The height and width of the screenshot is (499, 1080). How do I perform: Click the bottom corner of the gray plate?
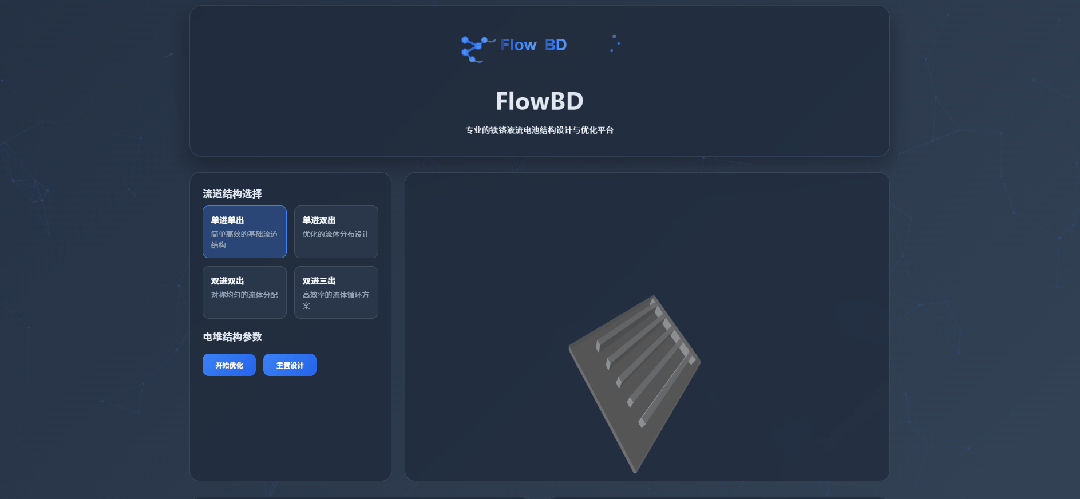634,468
